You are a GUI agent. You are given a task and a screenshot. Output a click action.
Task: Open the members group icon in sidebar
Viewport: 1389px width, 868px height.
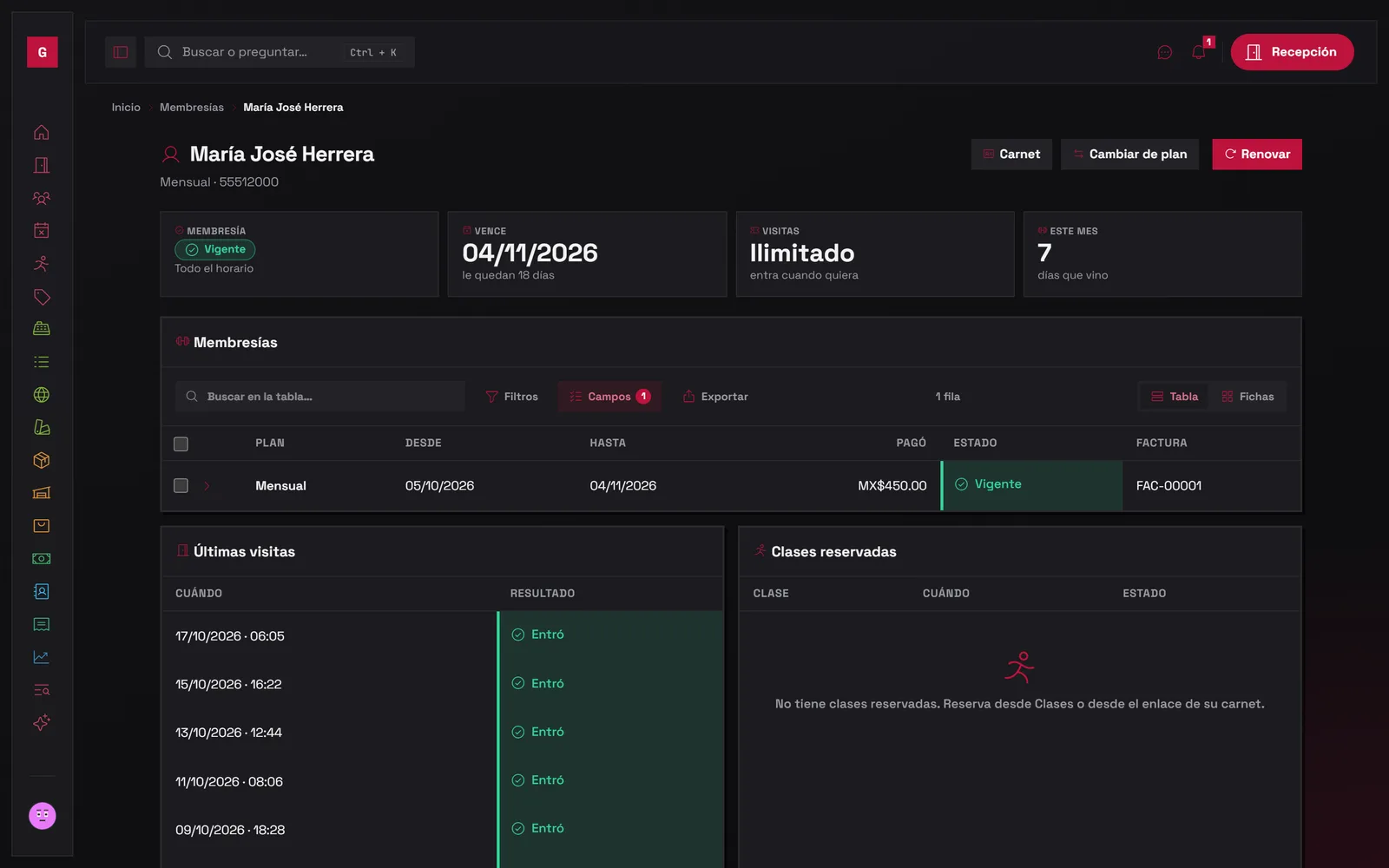(x=42, y=198)
